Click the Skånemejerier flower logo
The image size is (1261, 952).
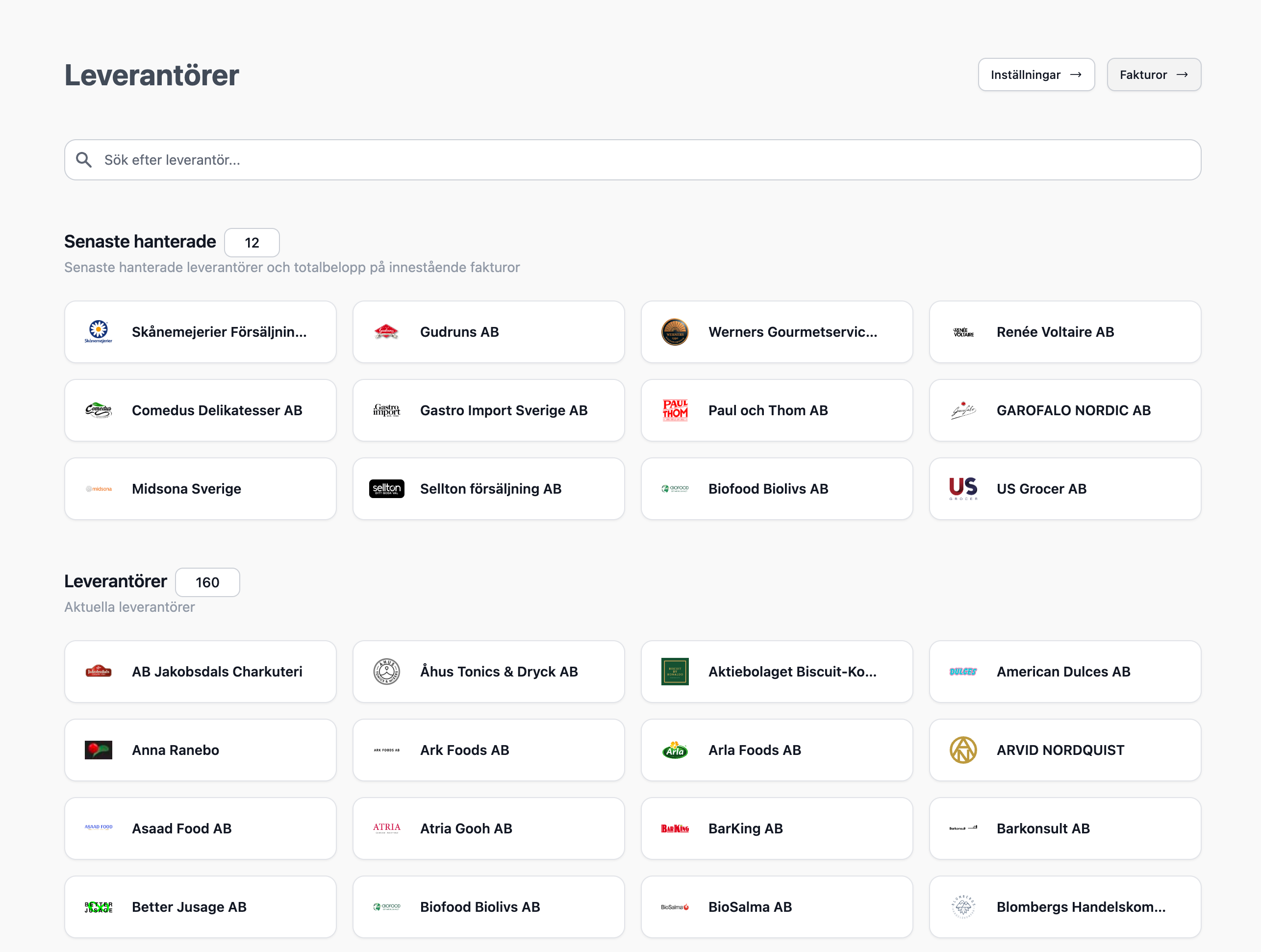tap(99, 332)
